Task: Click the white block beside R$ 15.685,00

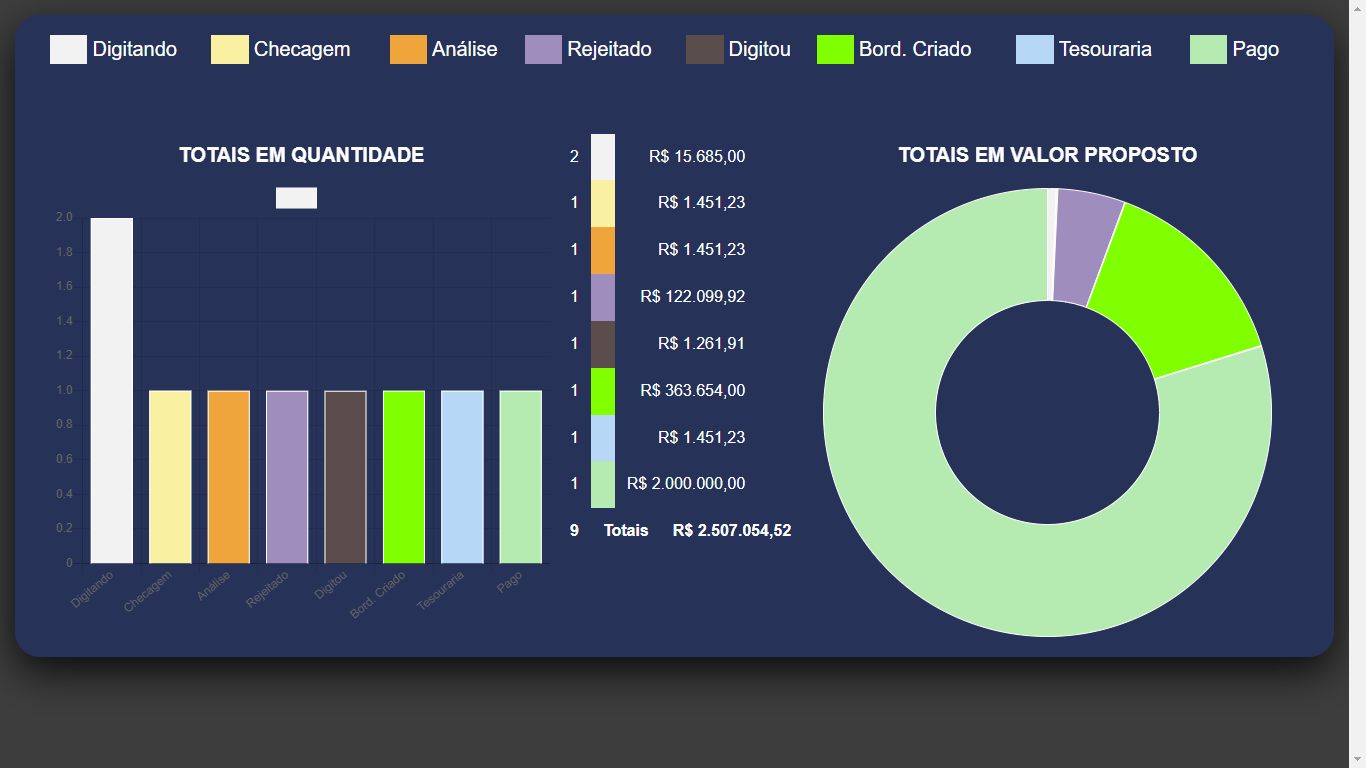Action: click(x=601, y=156)
